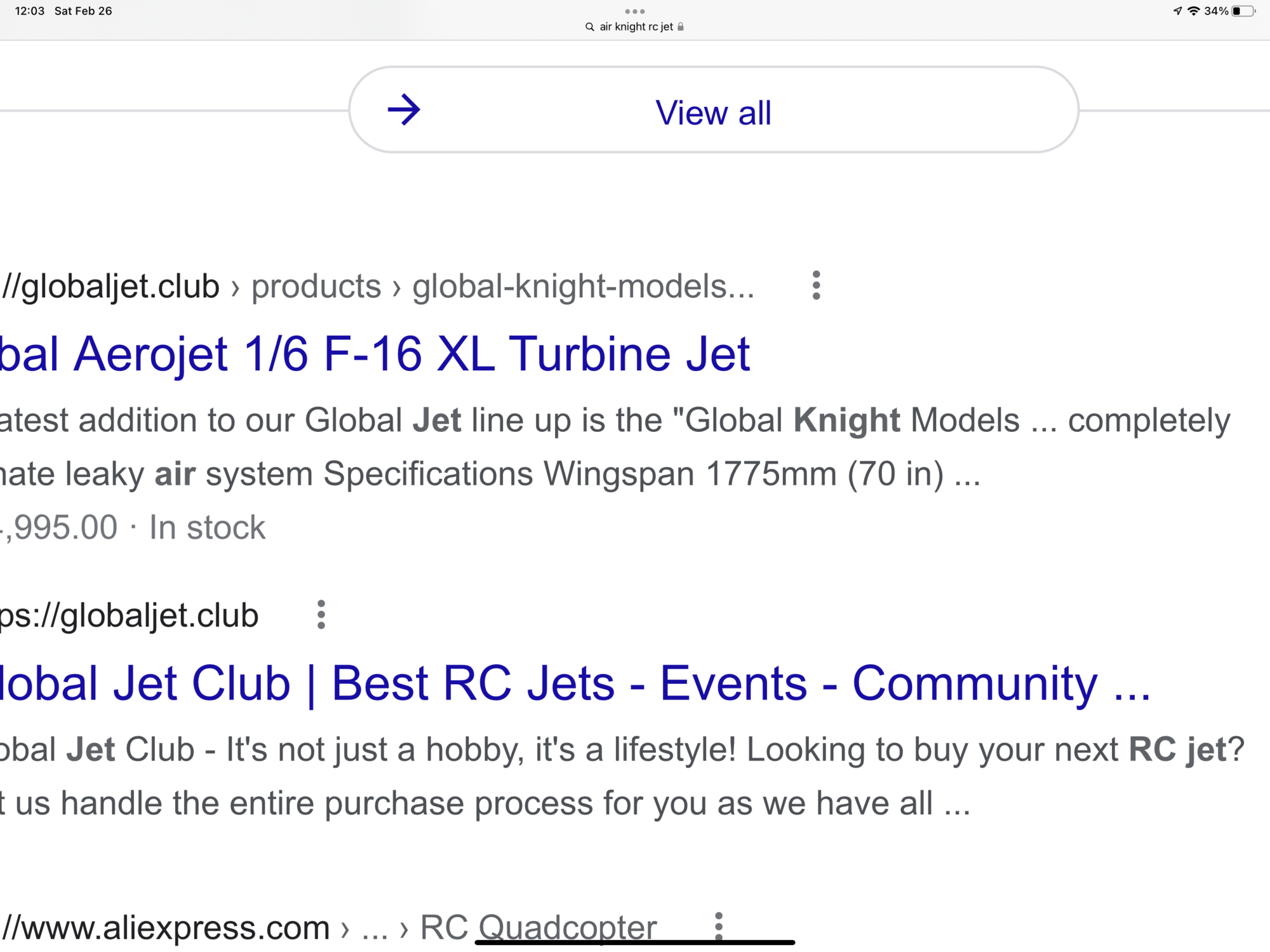Tap the location arrow status icon
The image size is (1270, 952).
click(x=1177, y=11)
